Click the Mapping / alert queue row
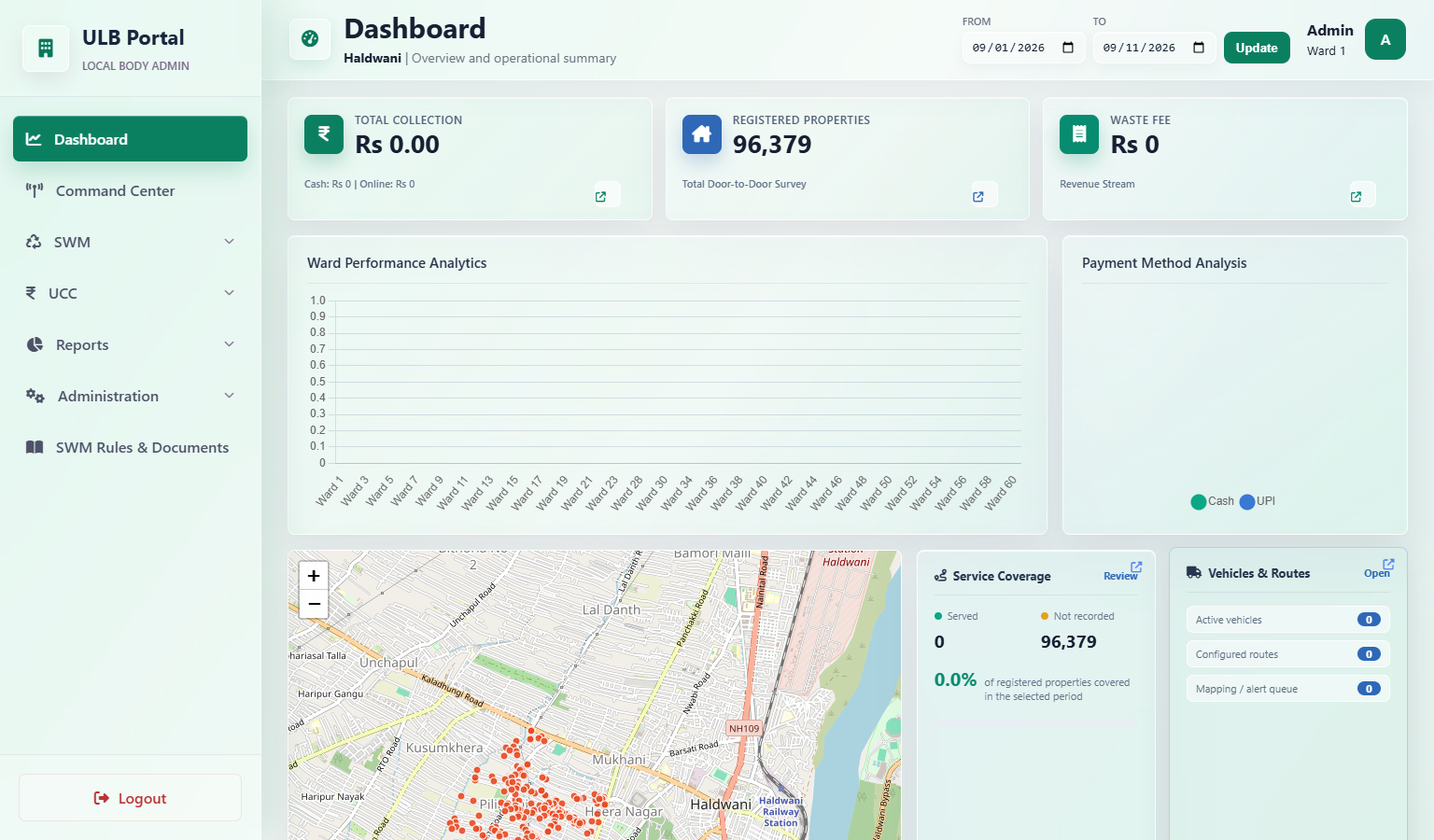1434x840 pixels. tap(1288, 689)
